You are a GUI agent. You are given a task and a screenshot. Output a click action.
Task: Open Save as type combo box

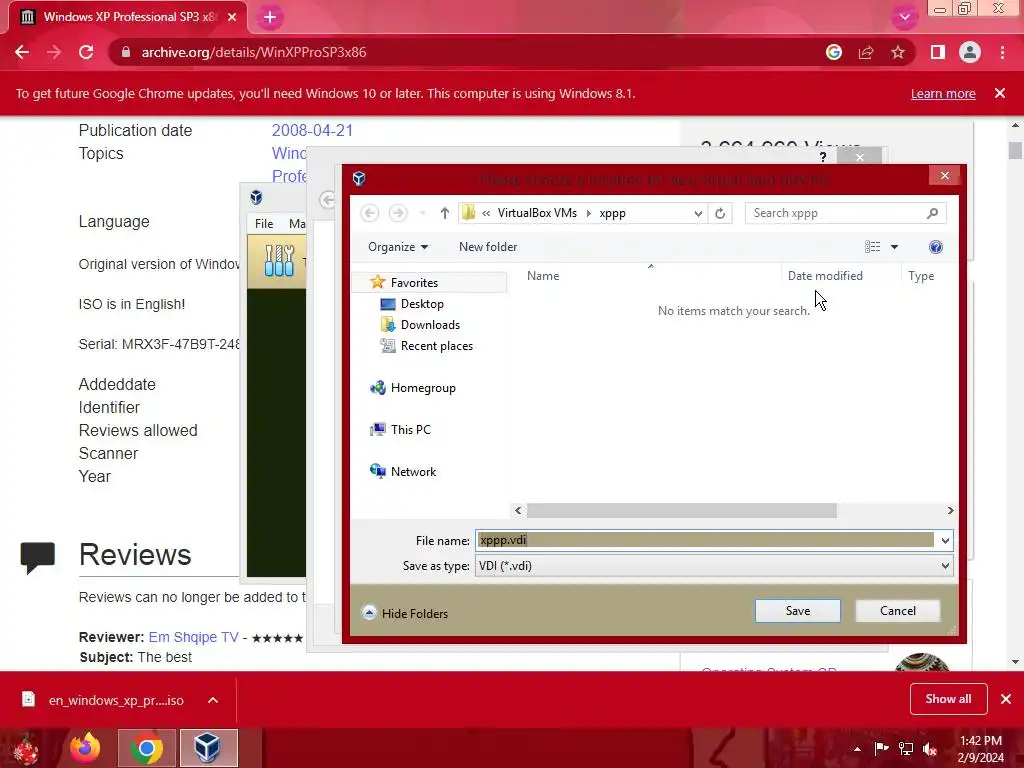pos(714,566)
